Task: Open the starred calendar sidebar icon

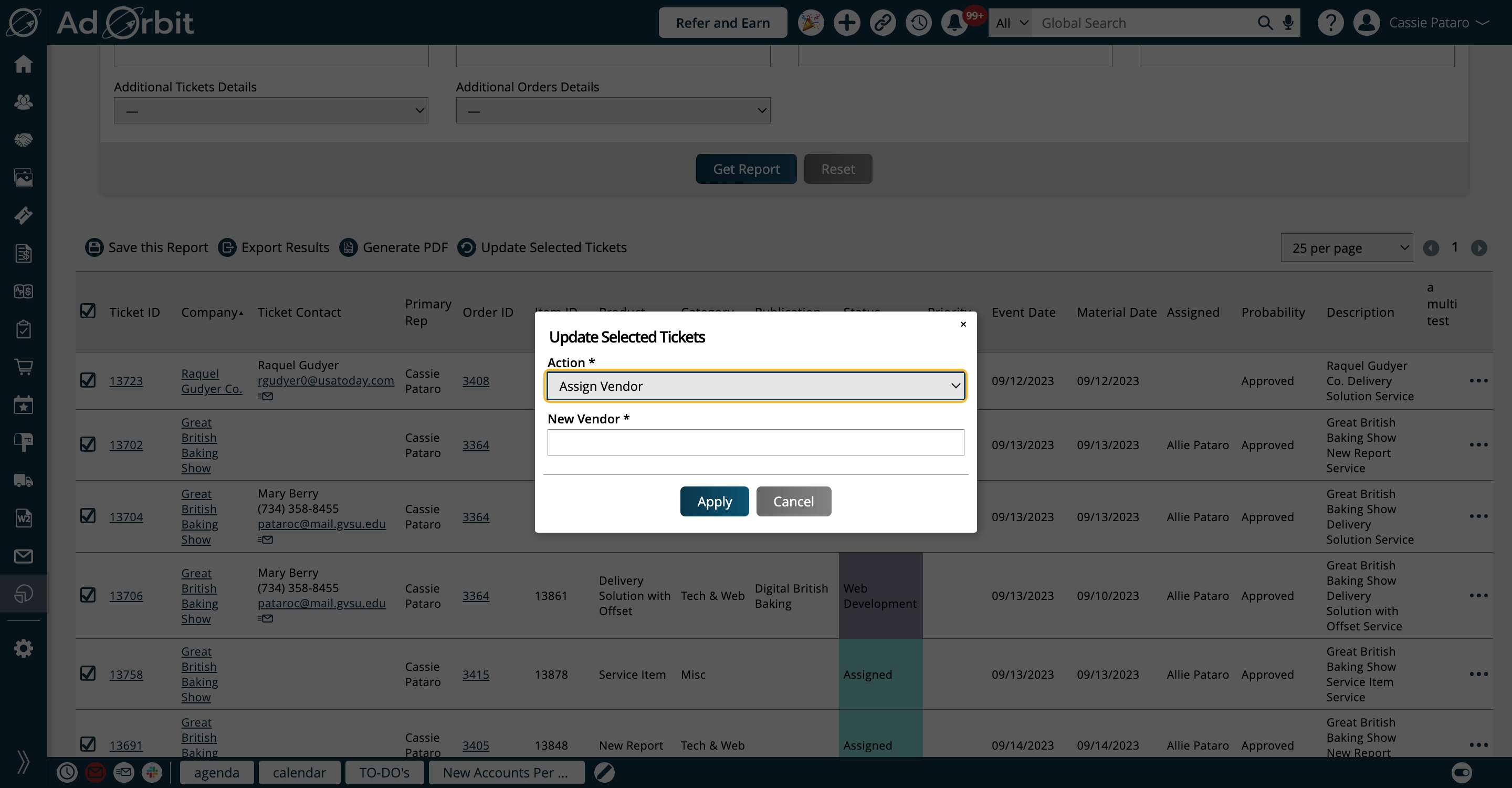Action: pos(24,405)
